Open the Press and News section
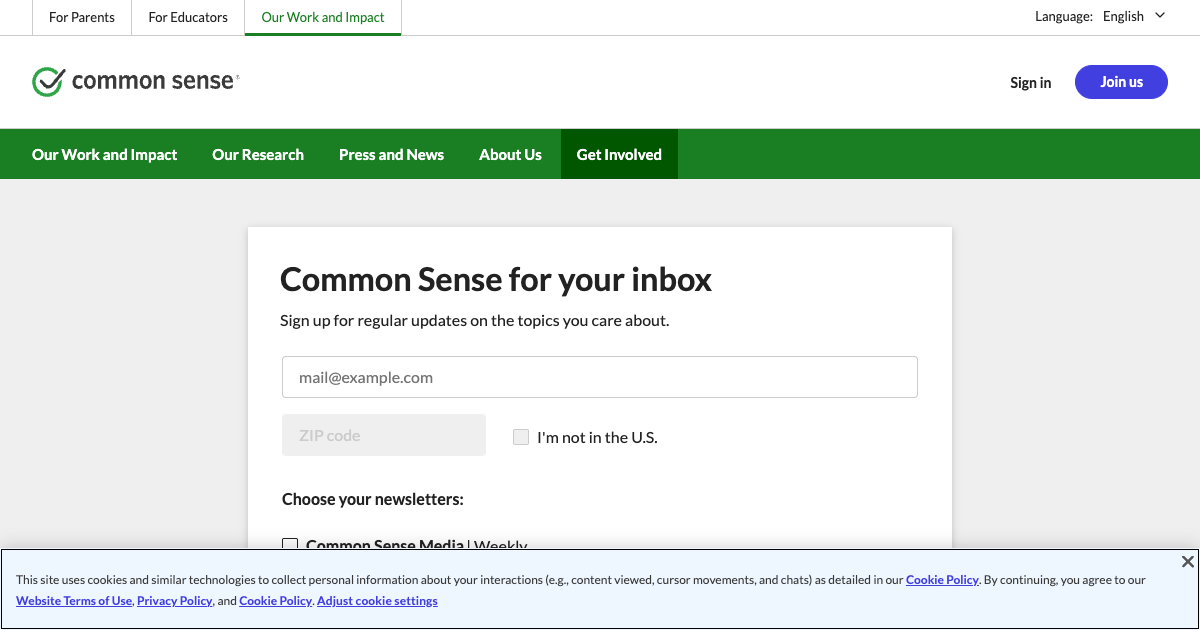The image size is (1200, 630). point(391,154)
